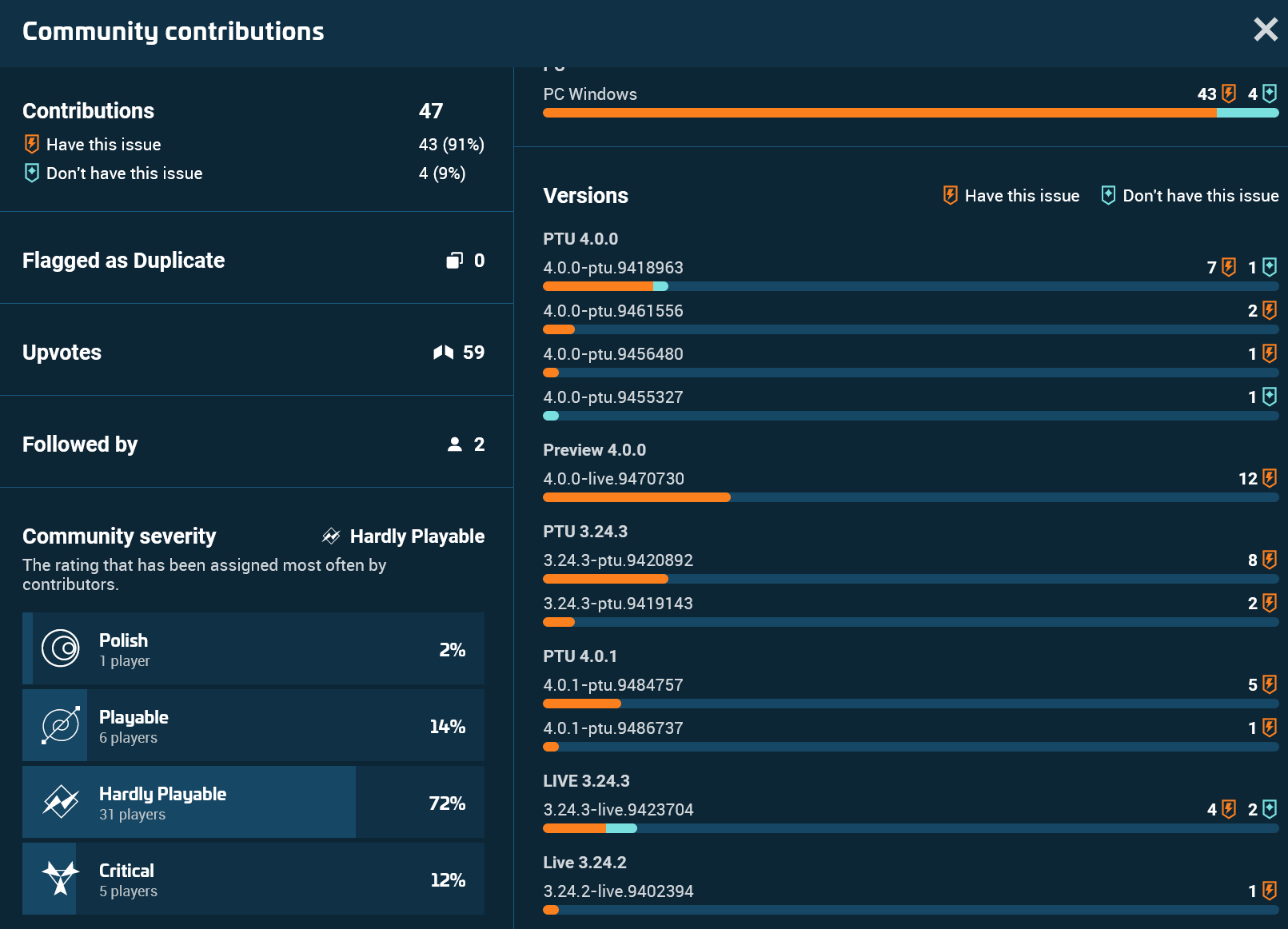Click 'Don't have this issue' in Versions legend

(1199, 196)
